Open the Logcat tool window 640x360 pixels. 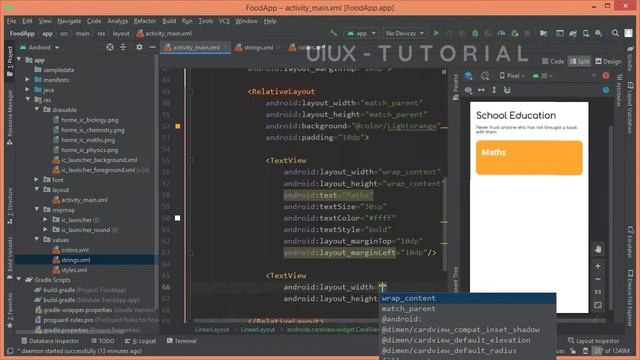coord(140,341)
